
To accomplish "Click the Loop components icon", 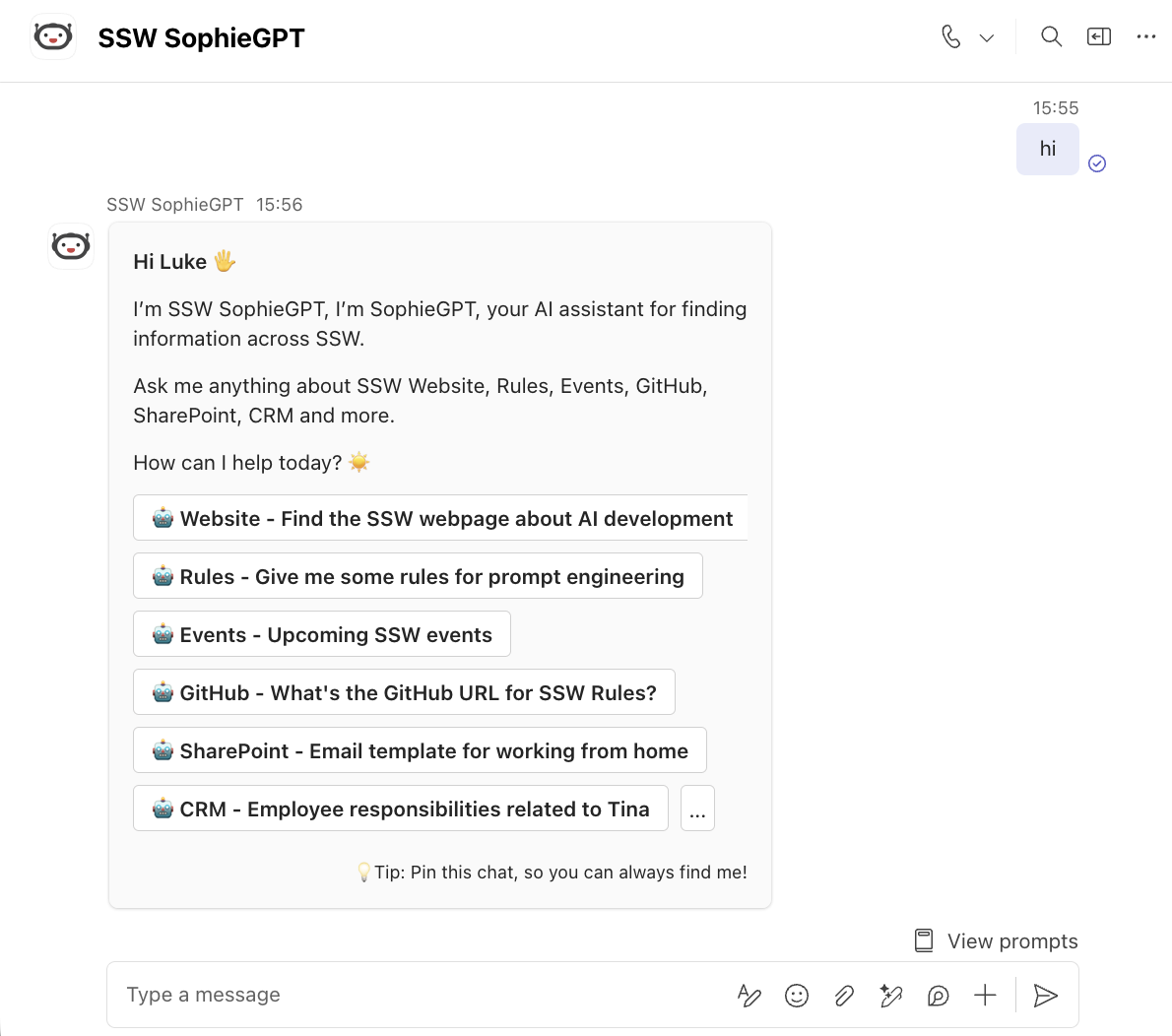I will coord(938,995).
